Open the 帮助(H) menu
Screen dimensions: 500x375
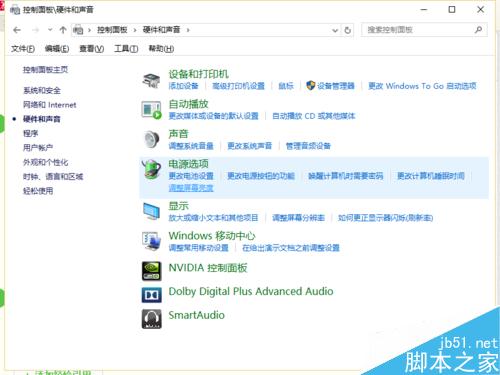[x=161, y=49]
